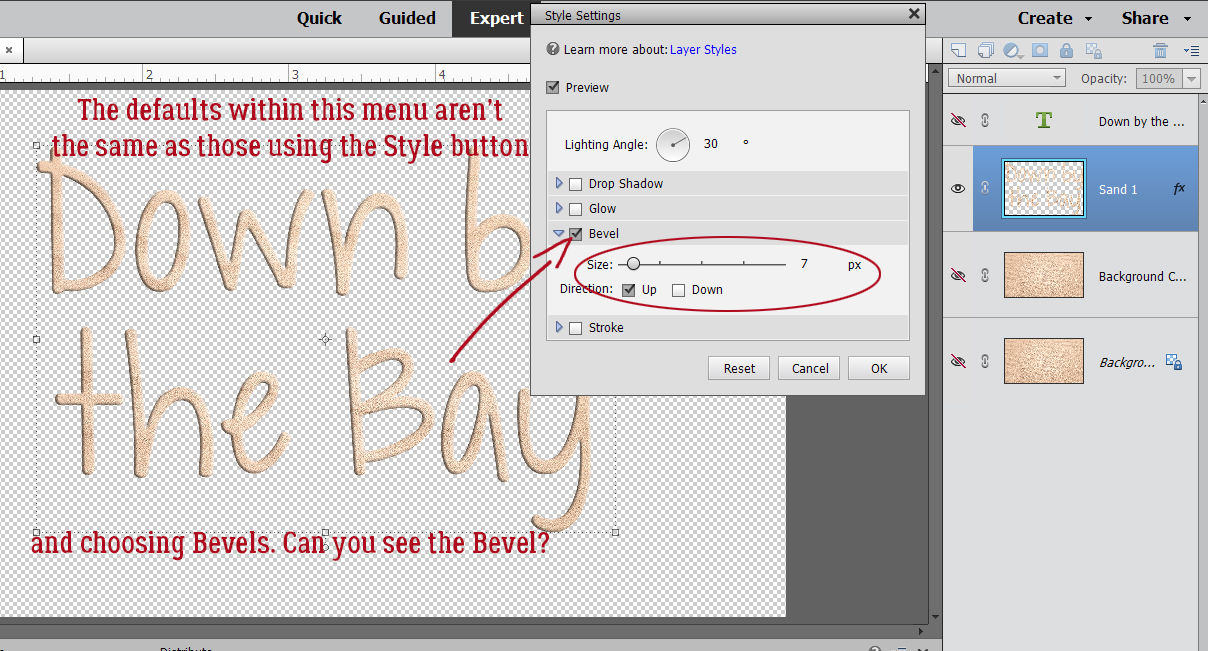Click the Cancel button

tap(810, 368)
